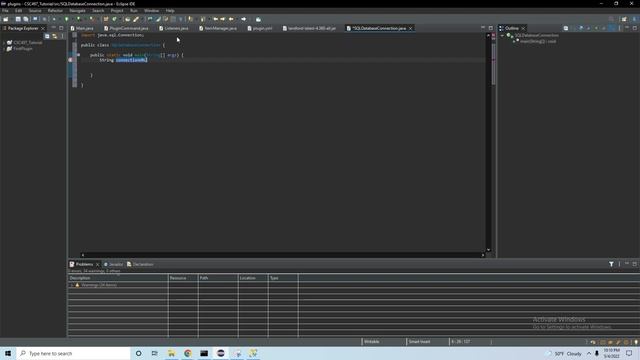Screen dimensions: 640x360
Task: Click the New Java Class toolbar icon
Action: pyautogui.click(x=115, y=19)
